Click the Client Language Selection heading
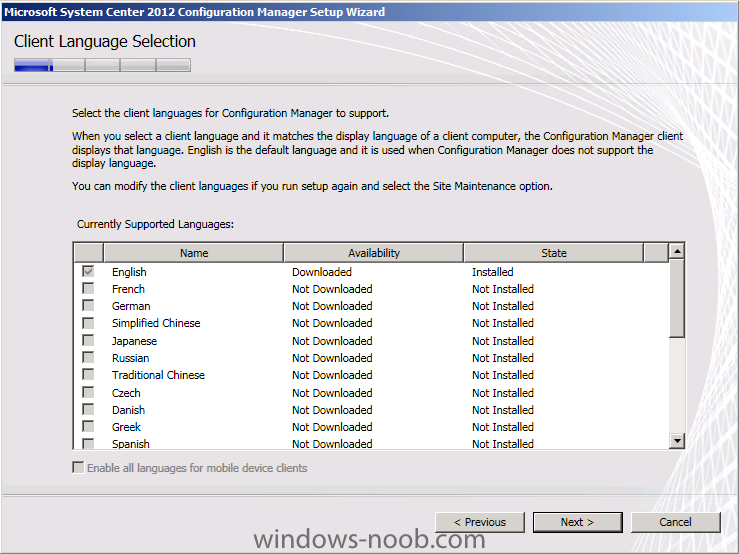Viewport: 739px width, 554px height. click(105, 41)
